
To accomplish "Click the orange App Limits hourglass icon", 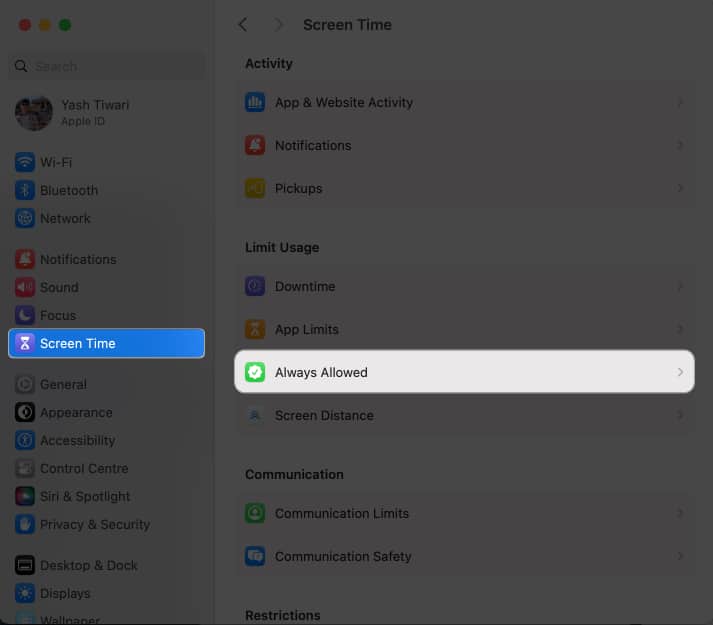I will (x=255, y=329).
